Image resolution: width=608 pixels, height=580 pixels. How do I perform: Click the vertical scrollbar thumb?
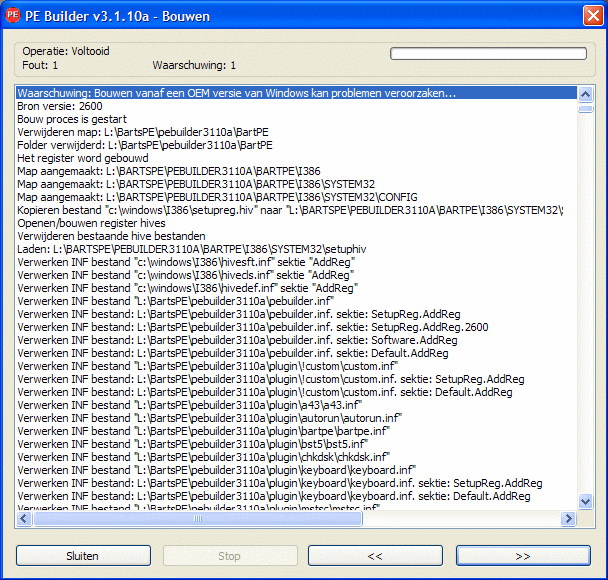585,109
